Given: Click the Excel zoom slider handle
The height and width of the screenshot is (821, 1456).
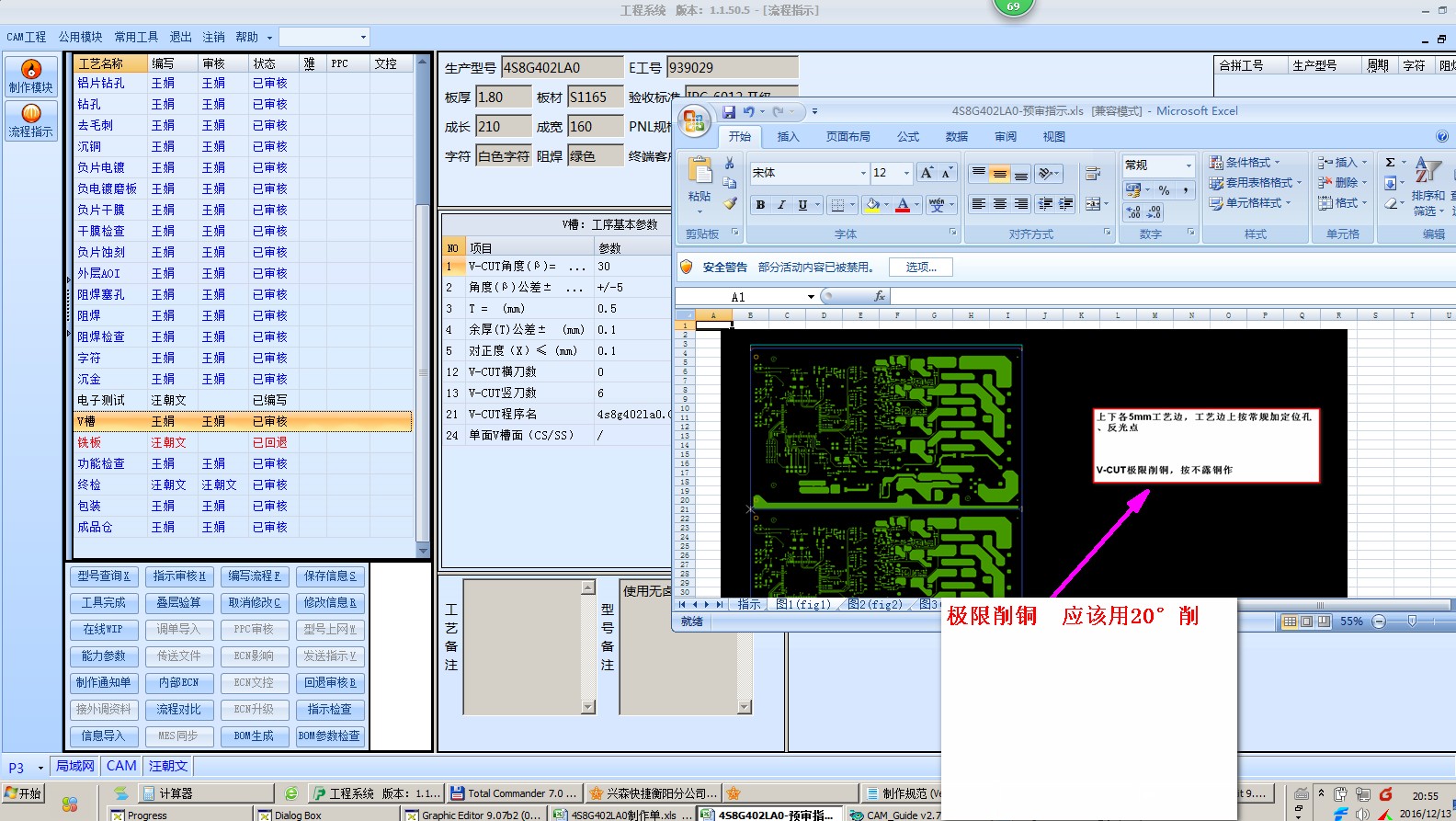Looking at the screenshot, I should pos(1412,621).
